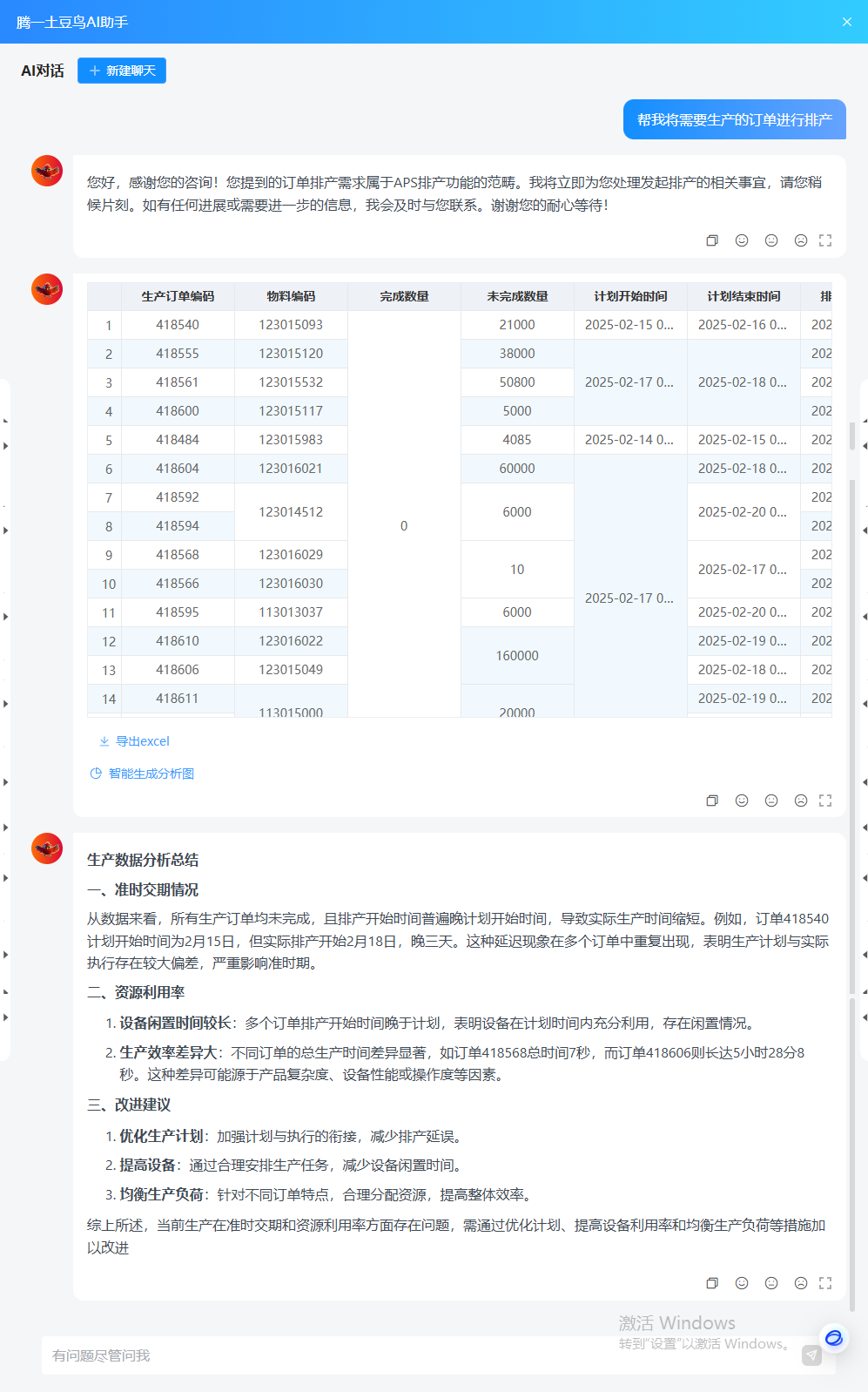Rate the greeting reply with smiley face
868x1392 pixels.
(742, 240)
